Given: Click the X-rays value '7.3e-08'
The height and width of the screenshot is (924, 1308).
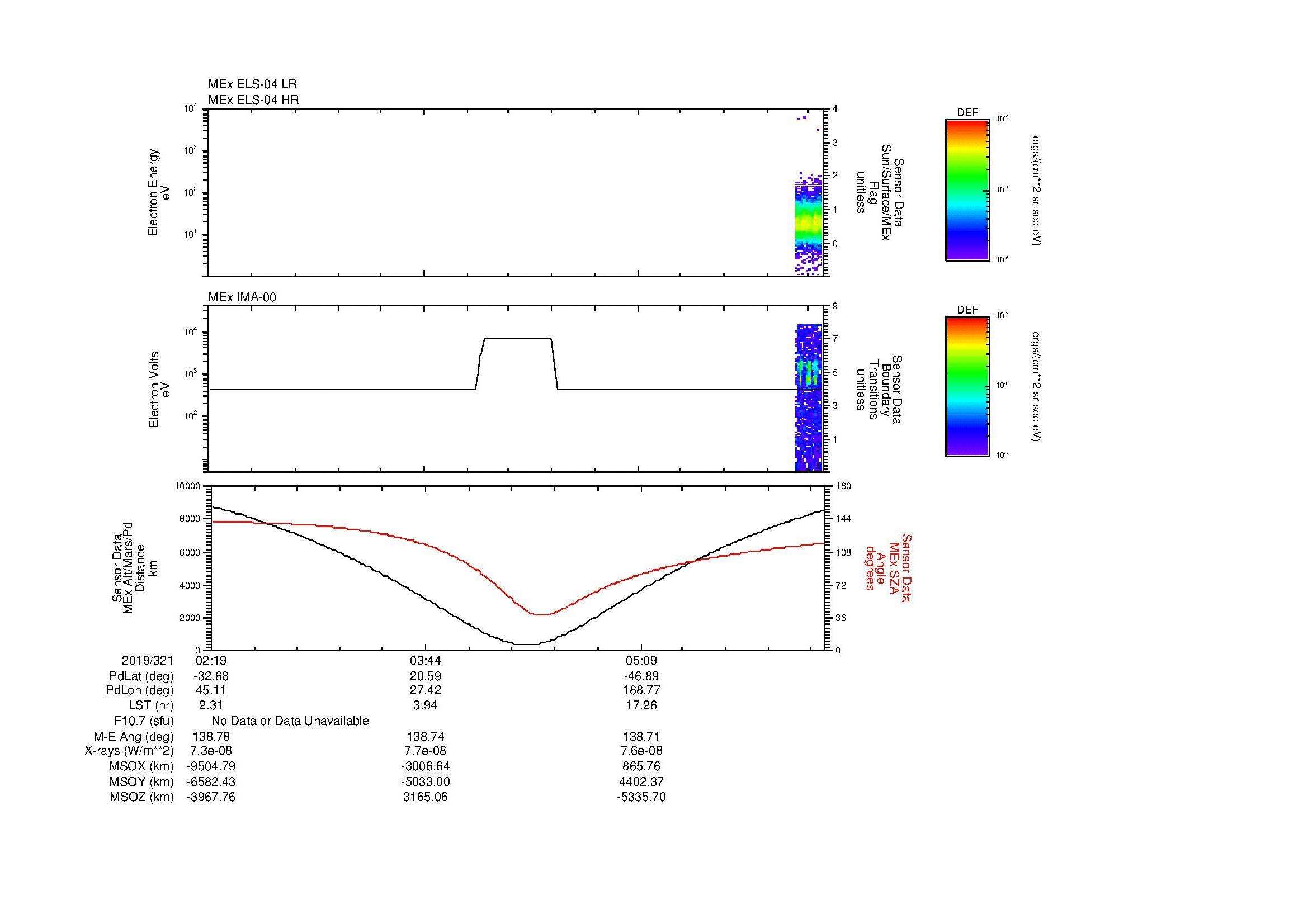Looking at the screenshot, I should click(x=211, y=751).
